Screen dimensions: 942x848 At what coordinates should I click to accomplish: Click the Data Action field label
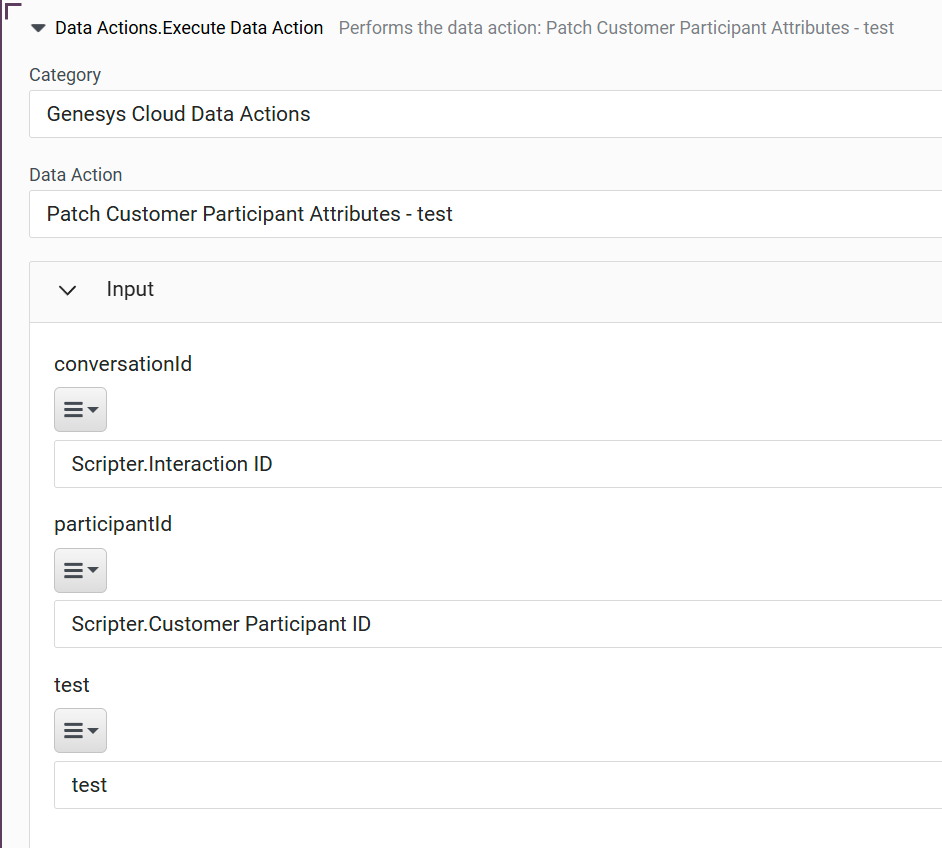76,175
